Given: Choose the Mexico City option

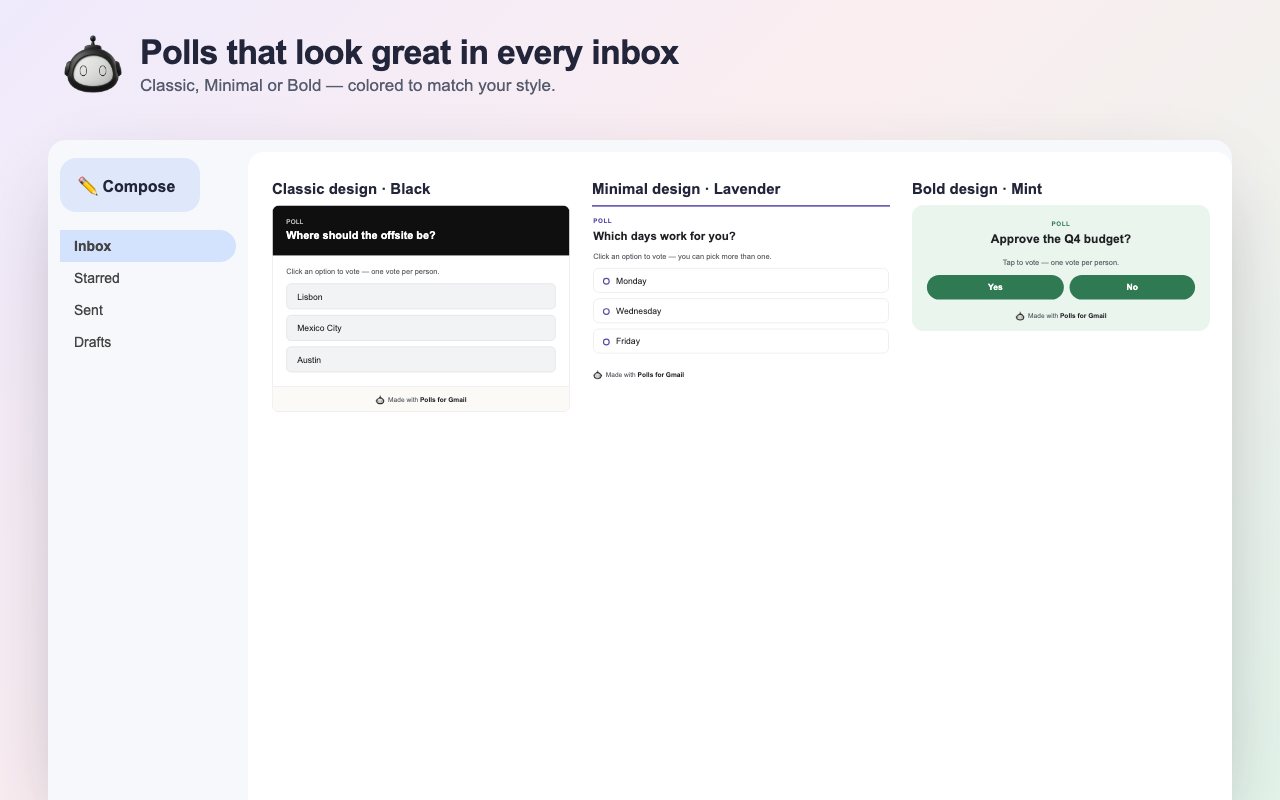Looking at the screenshot, I should coord(421,328).
